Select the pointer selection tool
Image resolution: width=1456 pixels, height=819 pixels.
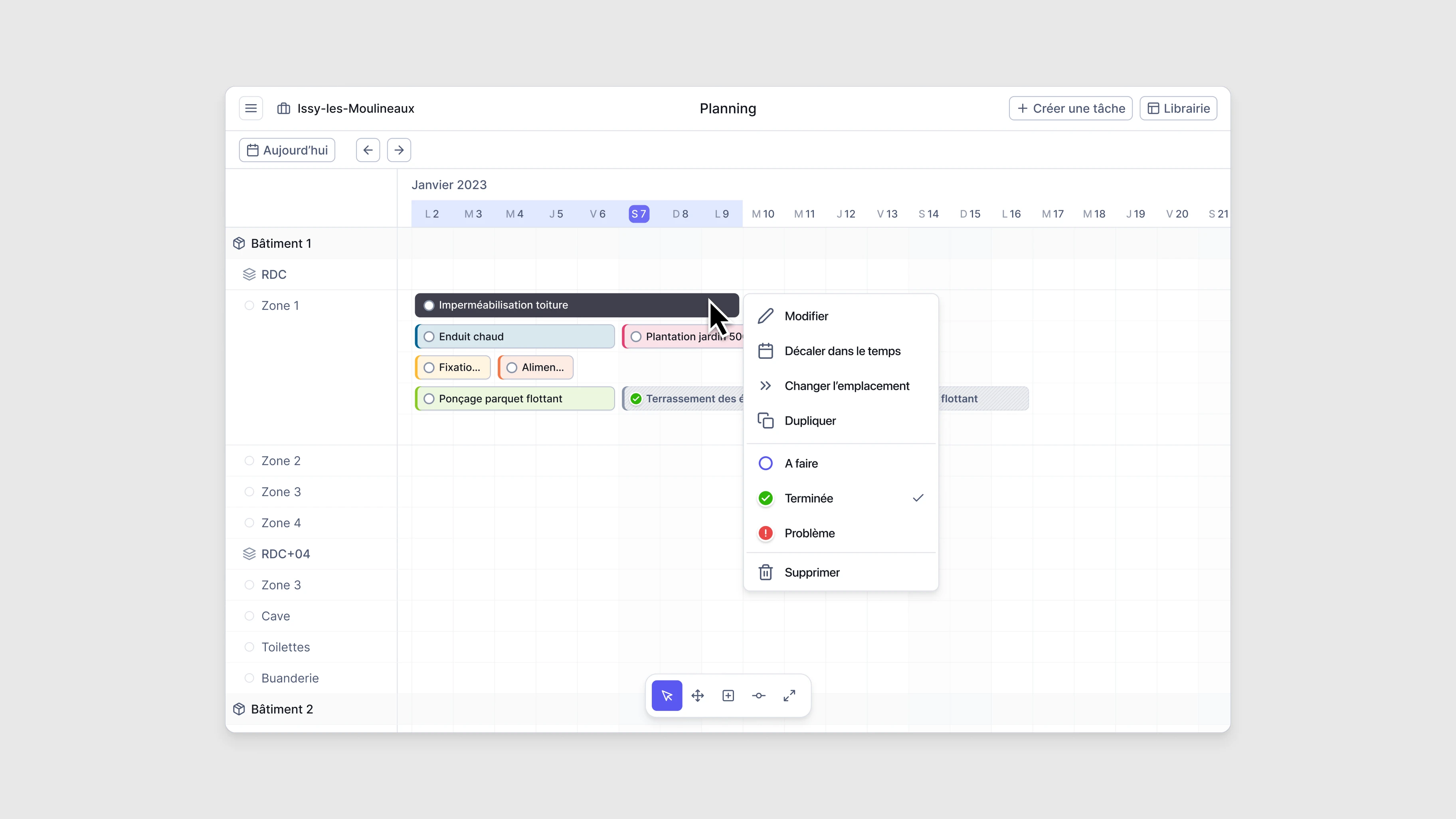[667, 695]
